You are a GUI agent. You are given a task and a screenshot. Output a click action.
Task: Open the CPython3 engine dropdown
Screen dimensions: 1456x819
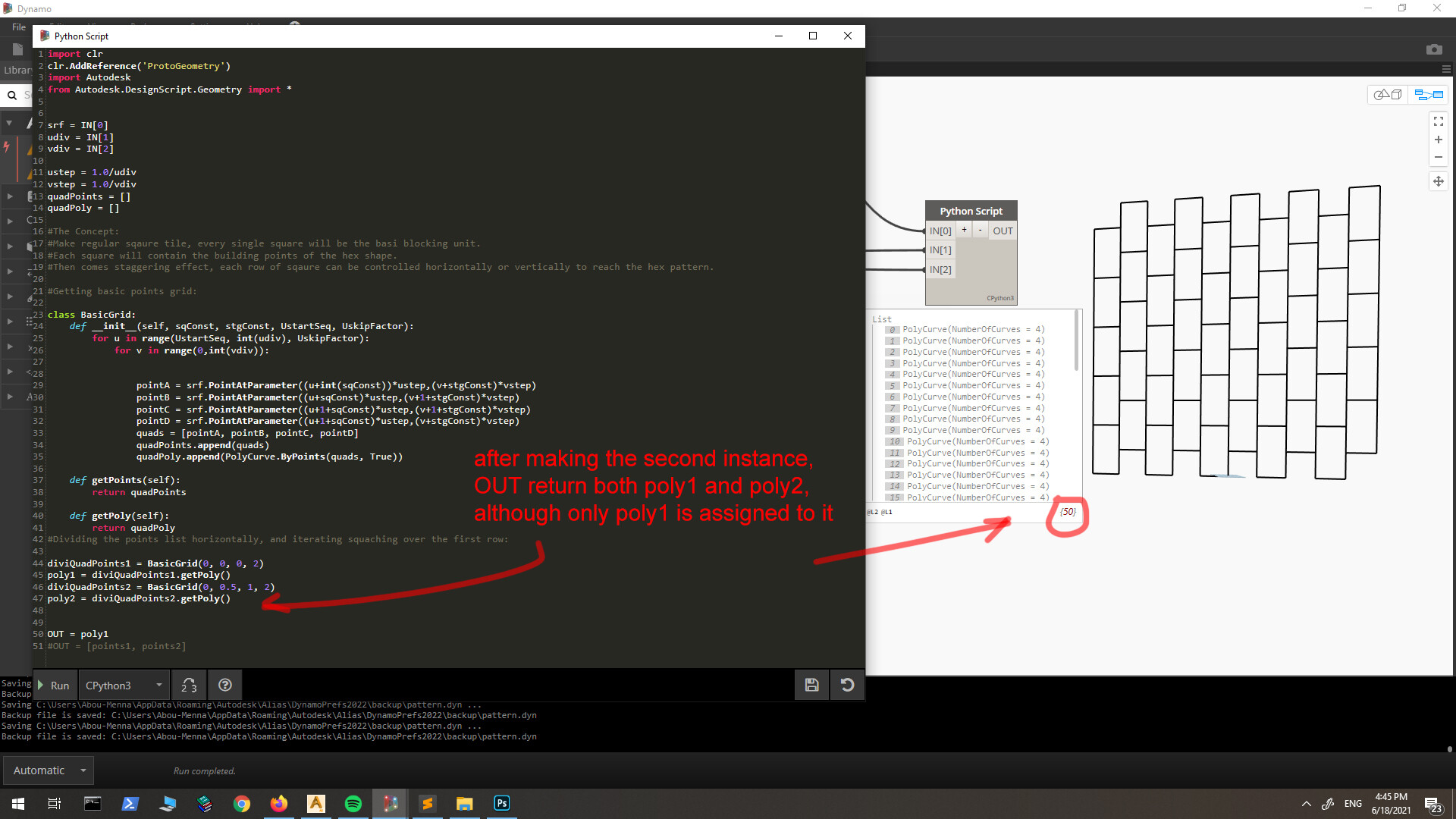click(x=124, y=685)
